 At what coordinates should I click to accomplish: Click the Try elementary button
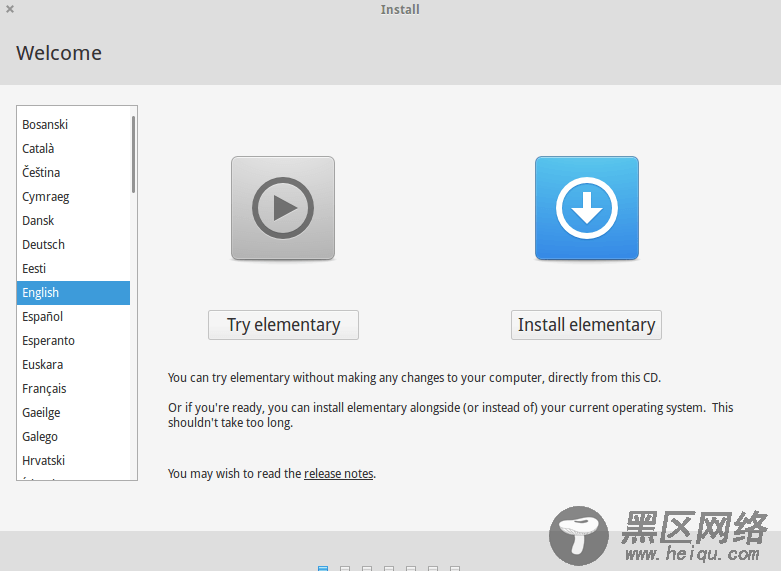tap(283, 325)
